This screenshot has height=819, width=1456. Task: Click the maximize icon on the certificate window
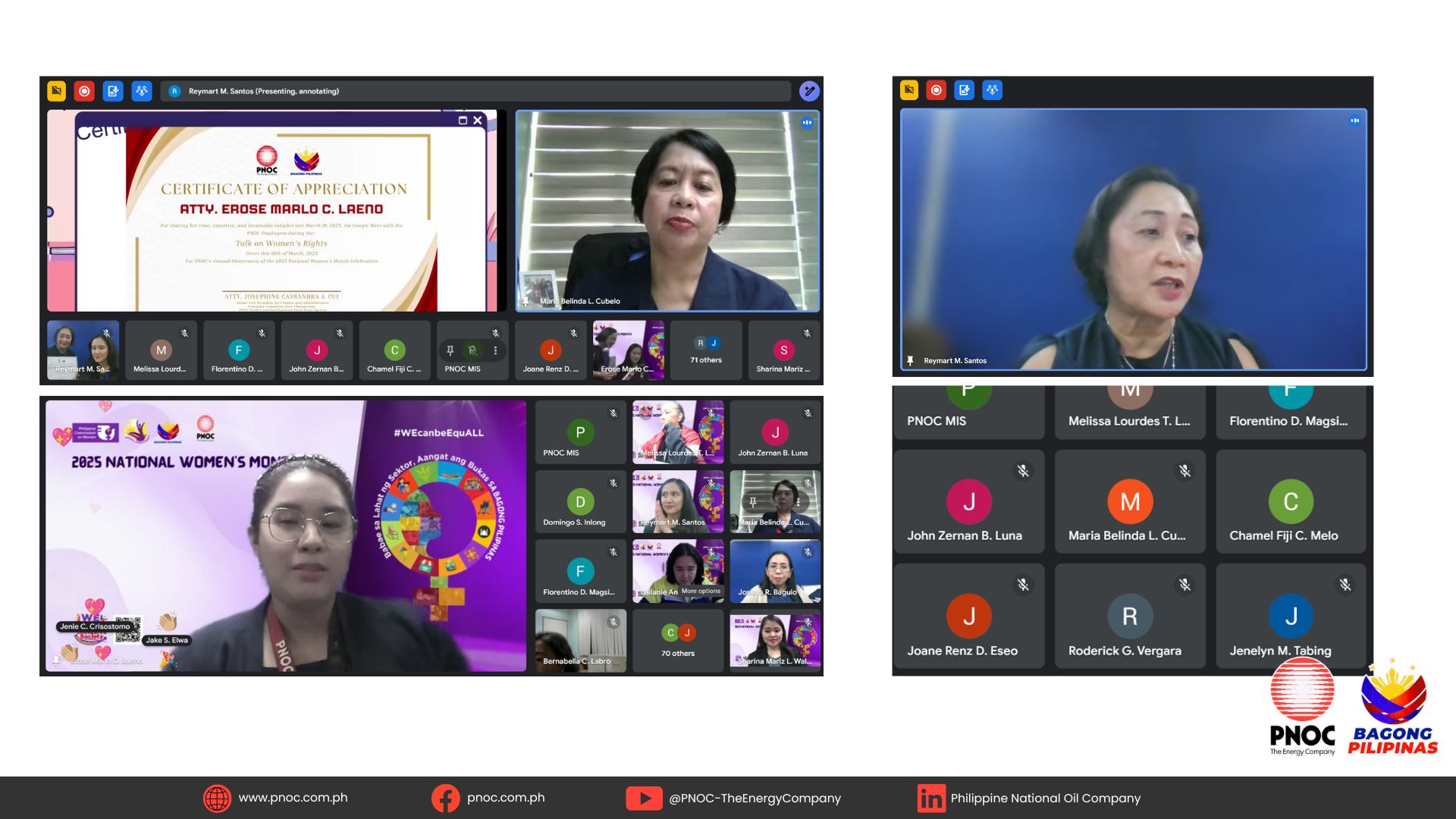click(x=463, y=121)
